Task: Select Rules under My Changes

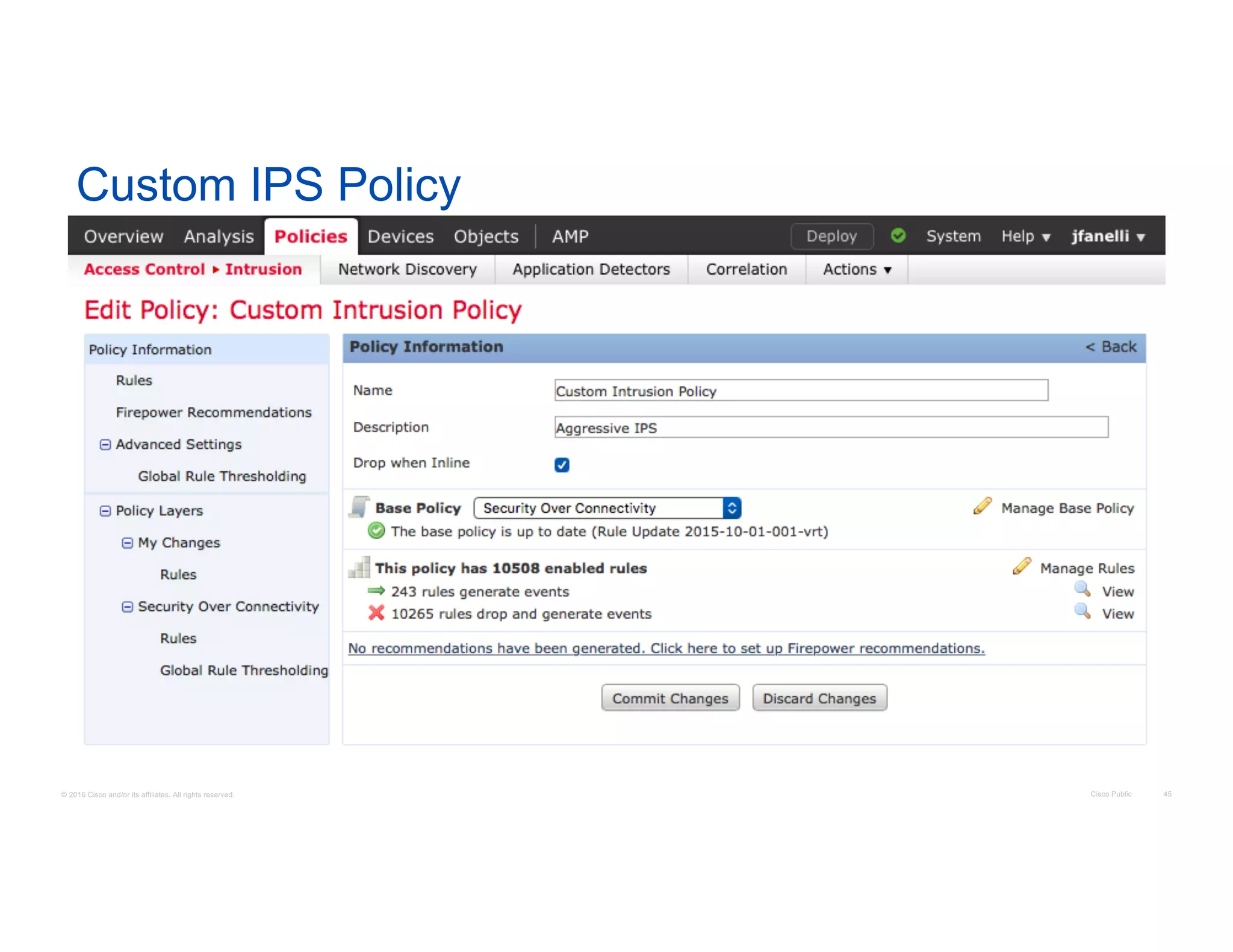Action: point(178,575)
